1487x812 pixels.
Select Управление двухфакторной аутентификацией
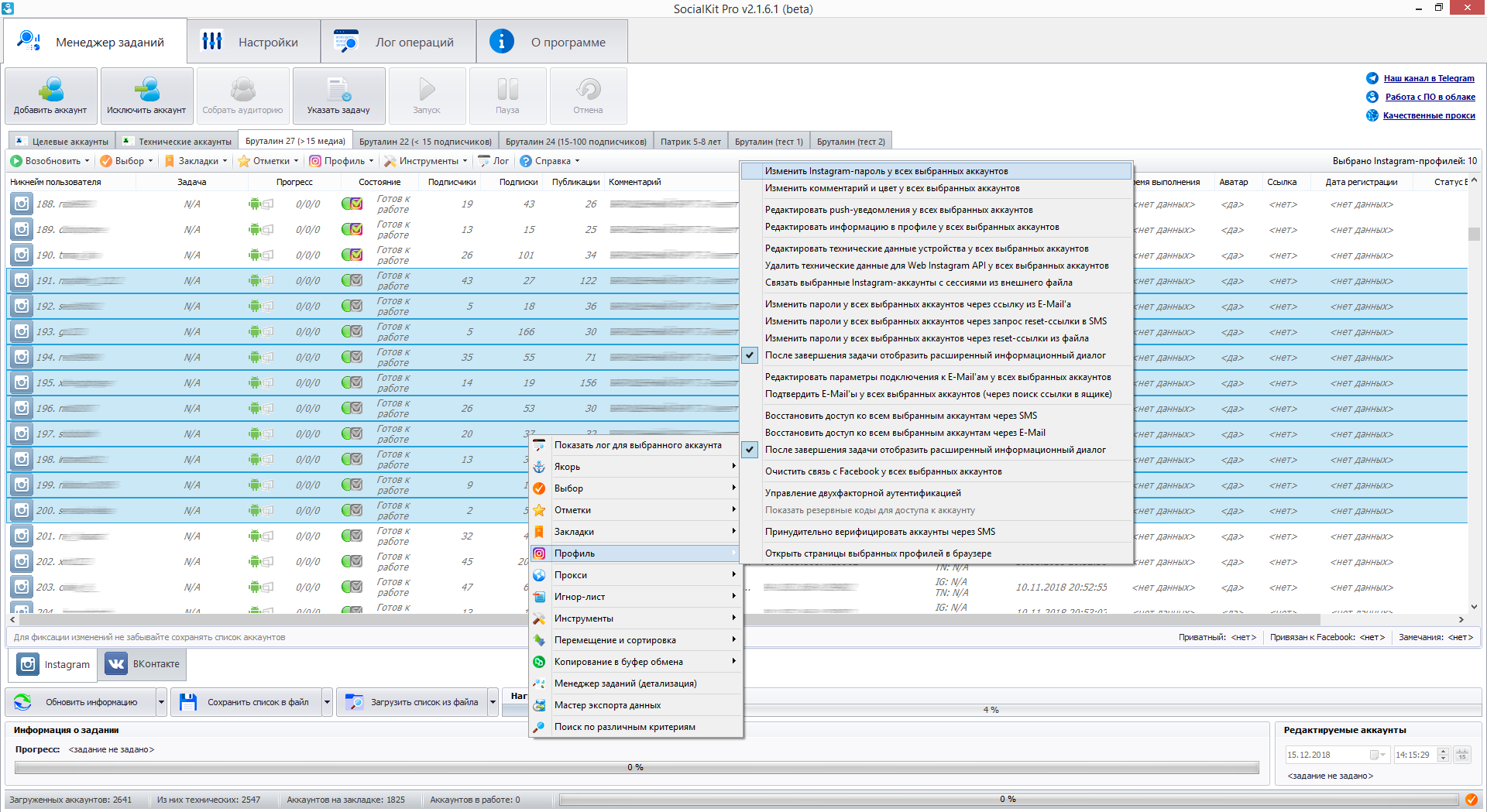pos(936,493)
